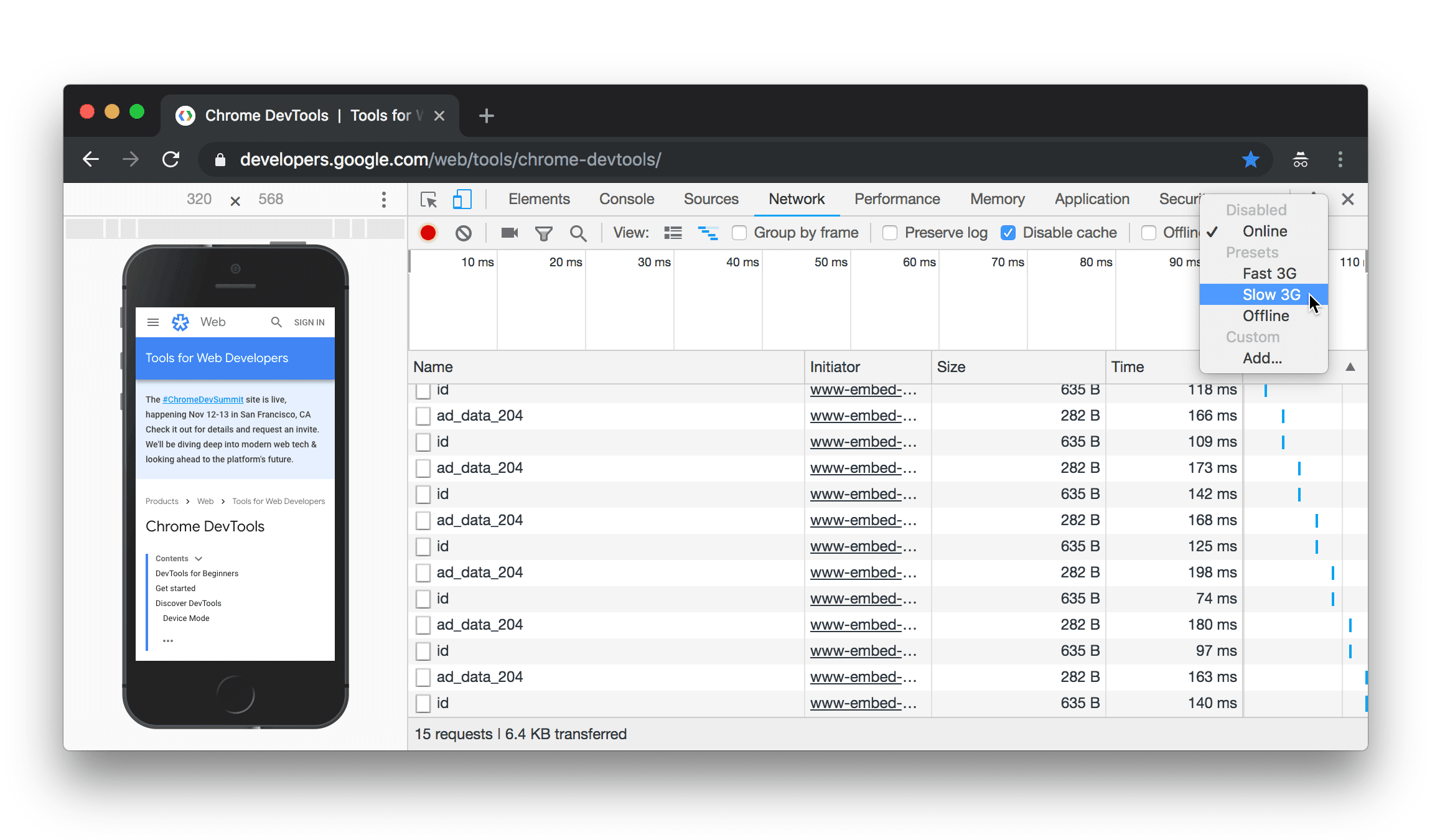Click the Online preset option

point(1264,231)
